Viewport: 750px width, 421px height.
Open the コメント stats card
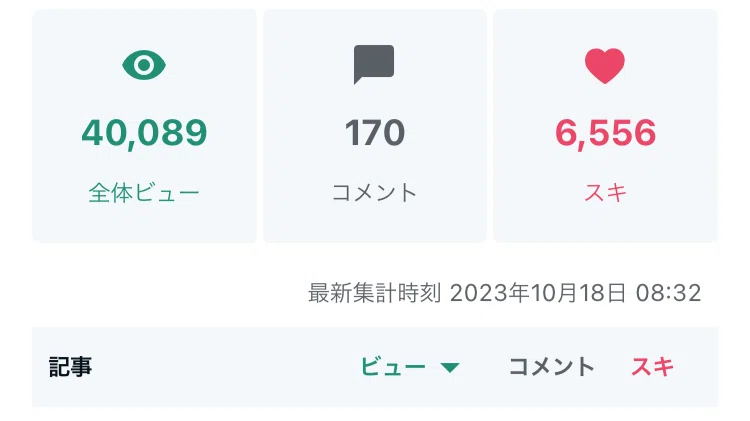375,126
